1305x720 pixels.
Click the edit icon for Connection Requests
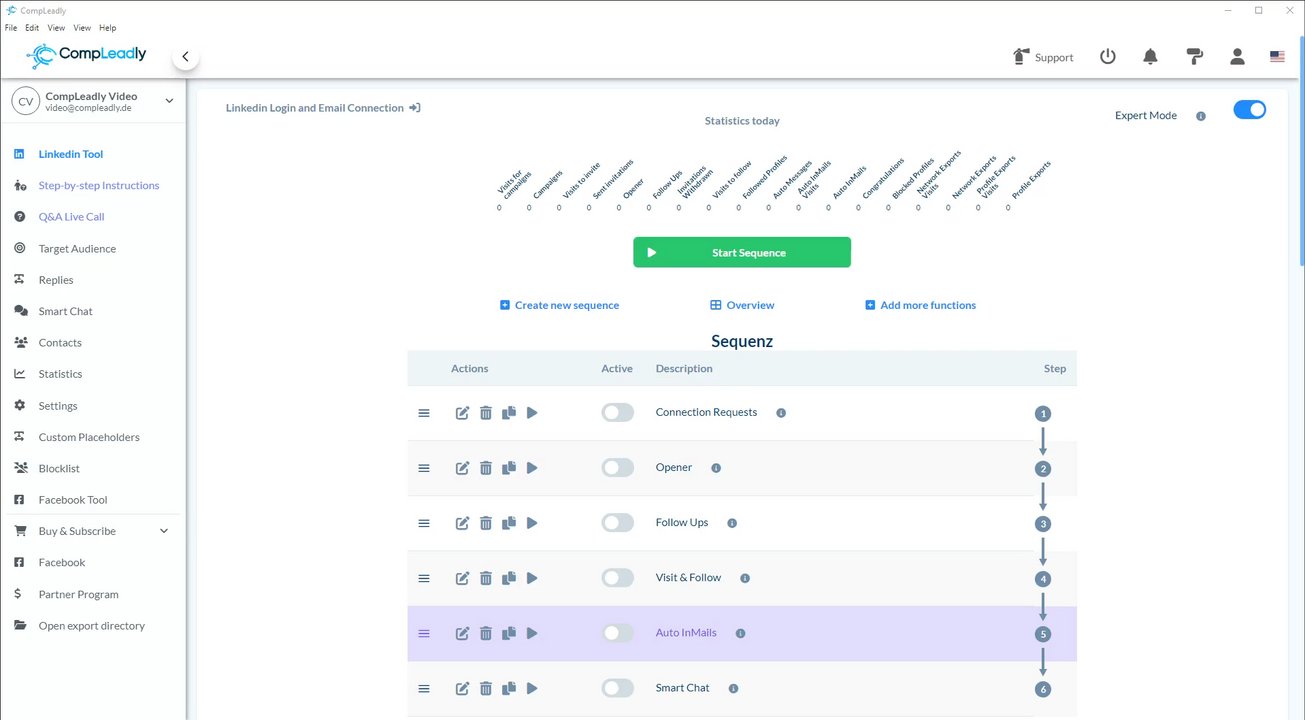point(462,413)
